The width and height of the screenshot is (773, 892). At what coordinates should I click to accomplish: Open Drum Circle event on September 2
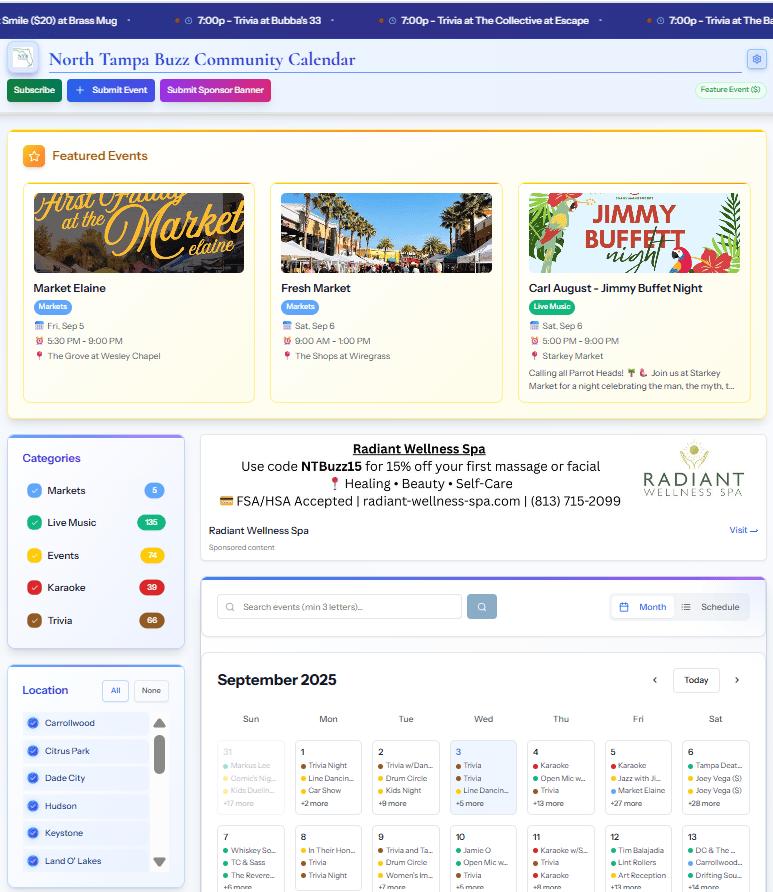point(403,778)
